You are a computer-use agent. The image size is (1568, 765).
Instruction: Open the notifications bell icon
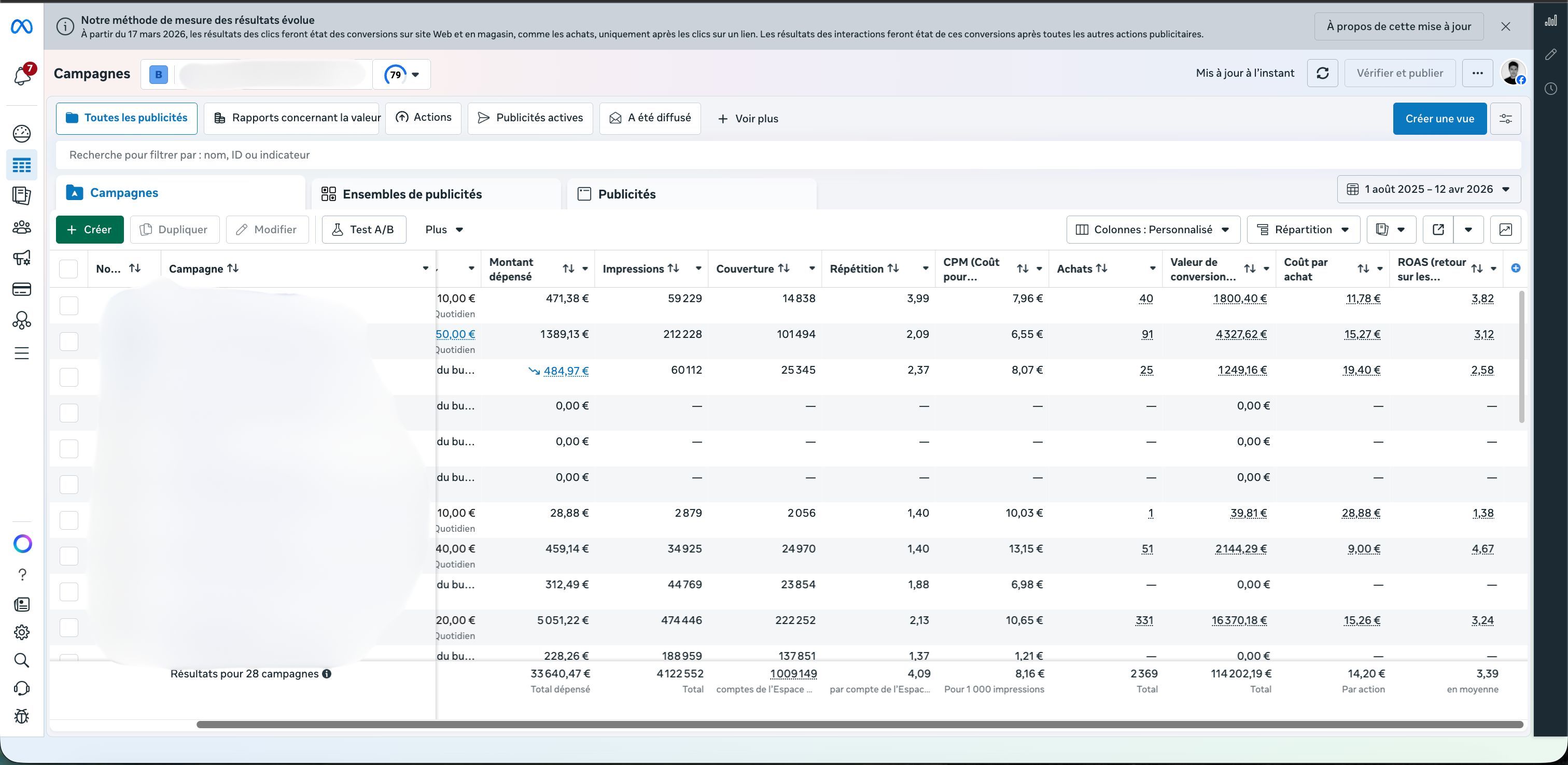point(22,76)
